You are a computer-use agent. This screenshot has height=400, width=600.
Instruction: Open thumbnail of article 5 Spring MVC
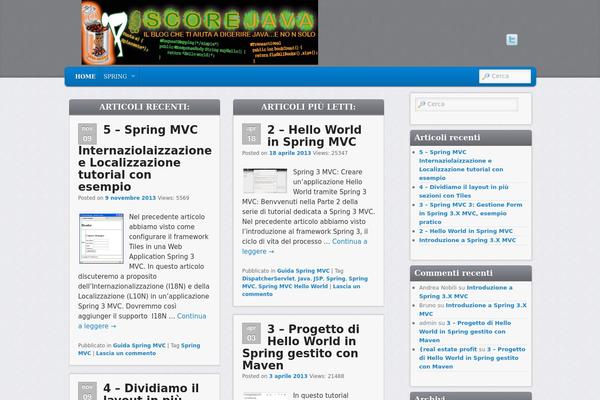point(101,238)
